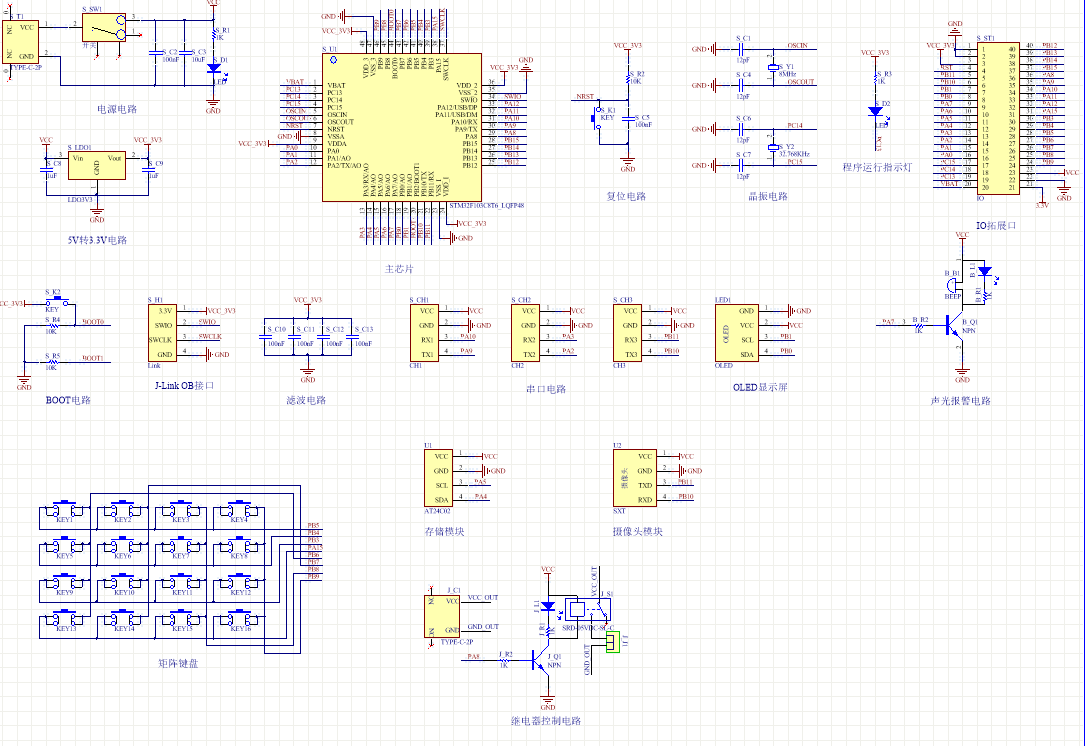The image size is (1085, 746).
Task: Click the S_K1 reset key symbol
Action: (597, 118)
